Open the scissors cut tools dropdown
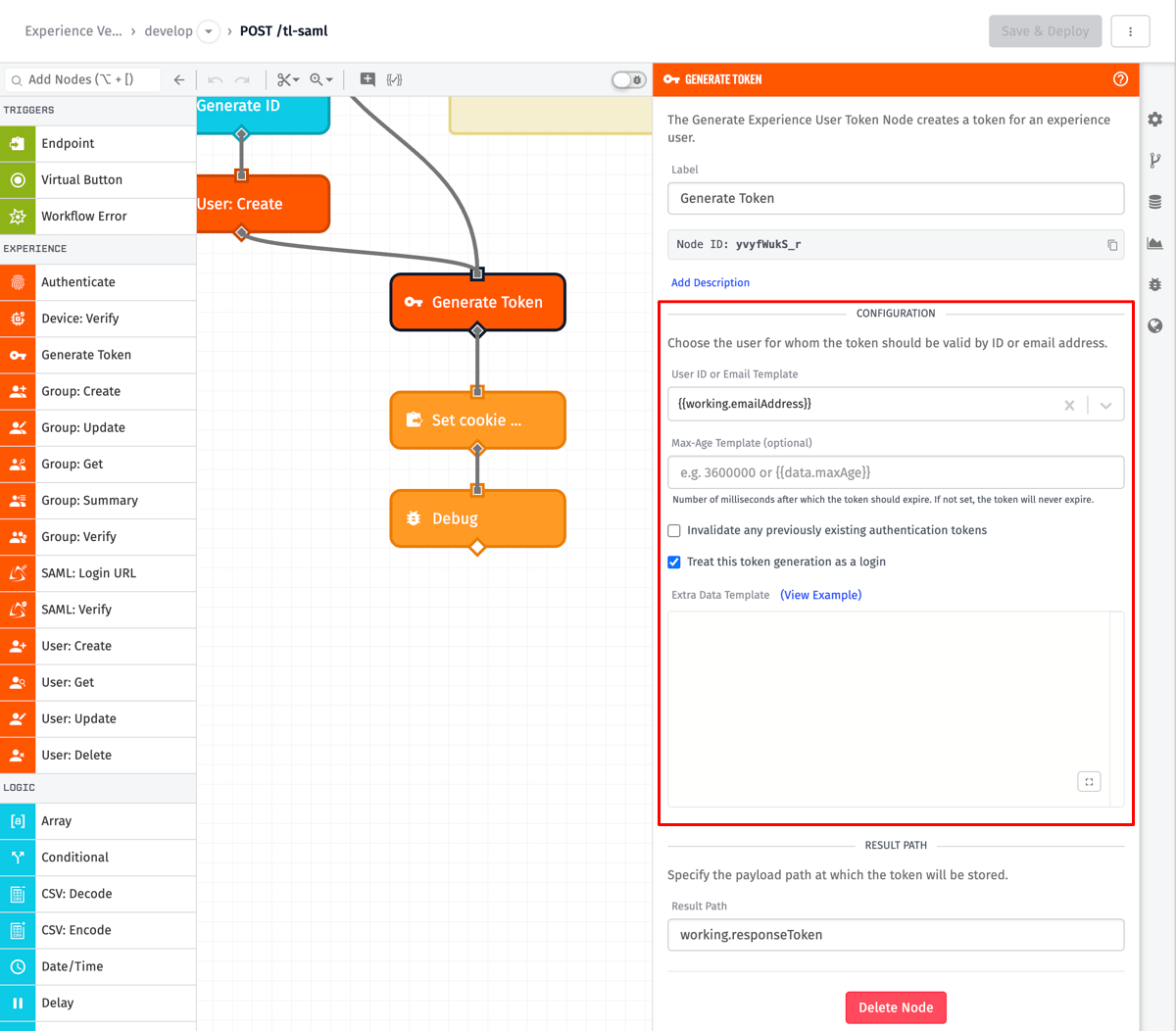Image resolution: width=1176 pixels, height=1031 pixels. [x=287, y=79]
